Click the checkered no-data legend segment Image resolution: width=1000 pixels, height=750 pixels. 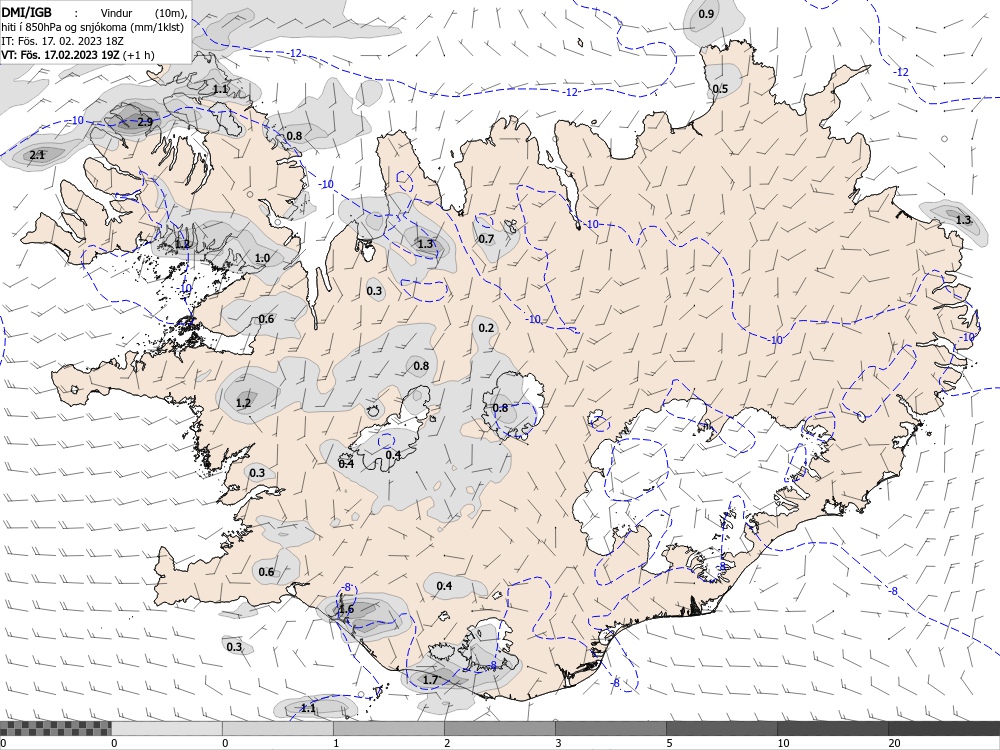55,728
